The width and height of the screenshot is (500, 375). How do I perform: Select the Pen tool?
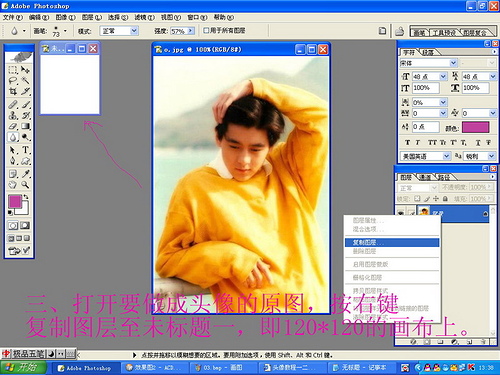pyautogui.click(x=13, y=161)
